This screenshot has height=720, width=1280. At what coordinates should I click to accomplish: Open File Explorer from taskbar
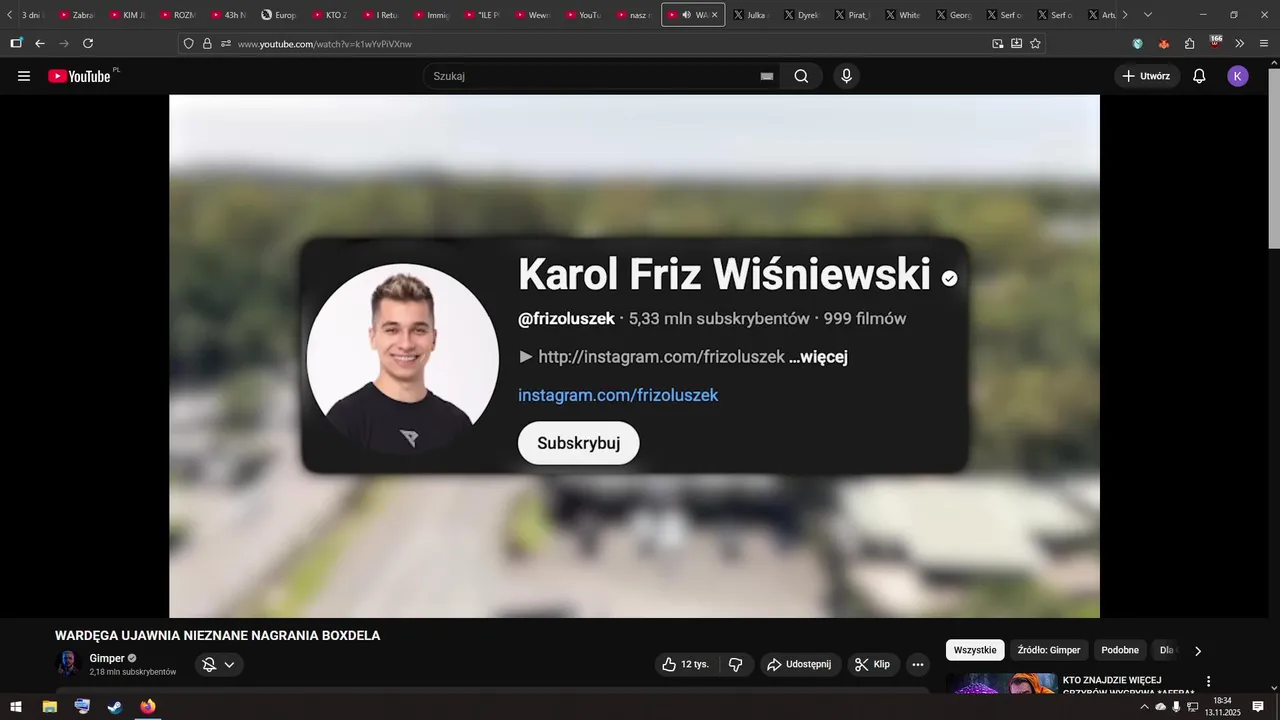(x=49, y=707)
